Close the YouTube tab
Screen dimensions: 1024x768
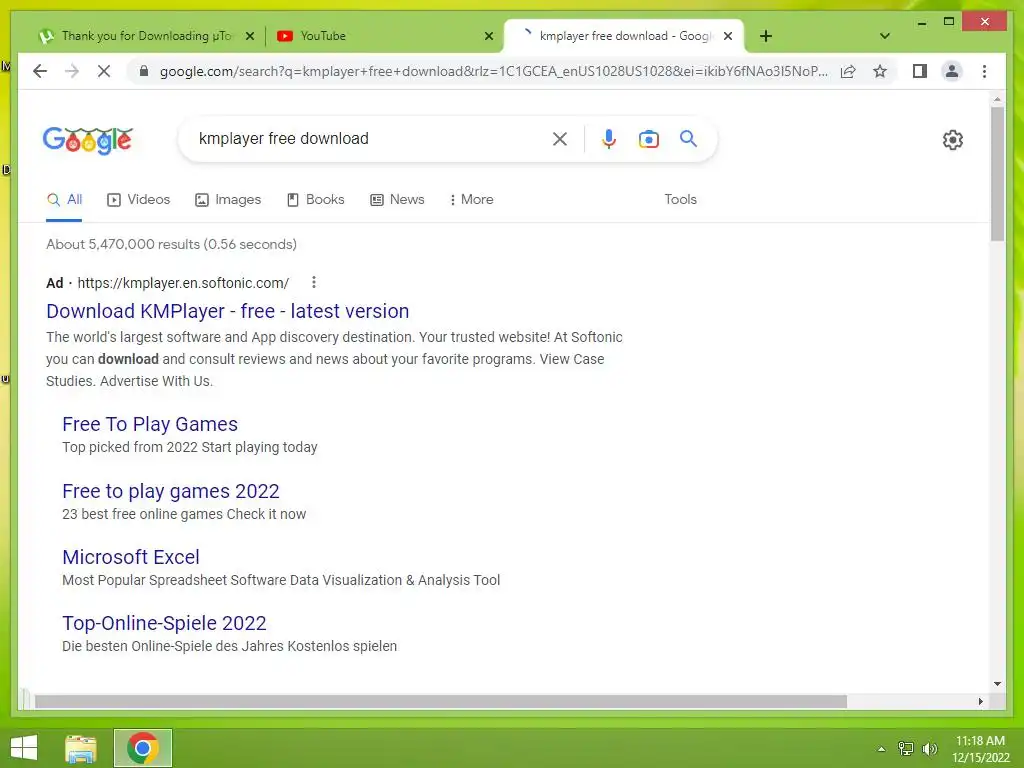488,36
